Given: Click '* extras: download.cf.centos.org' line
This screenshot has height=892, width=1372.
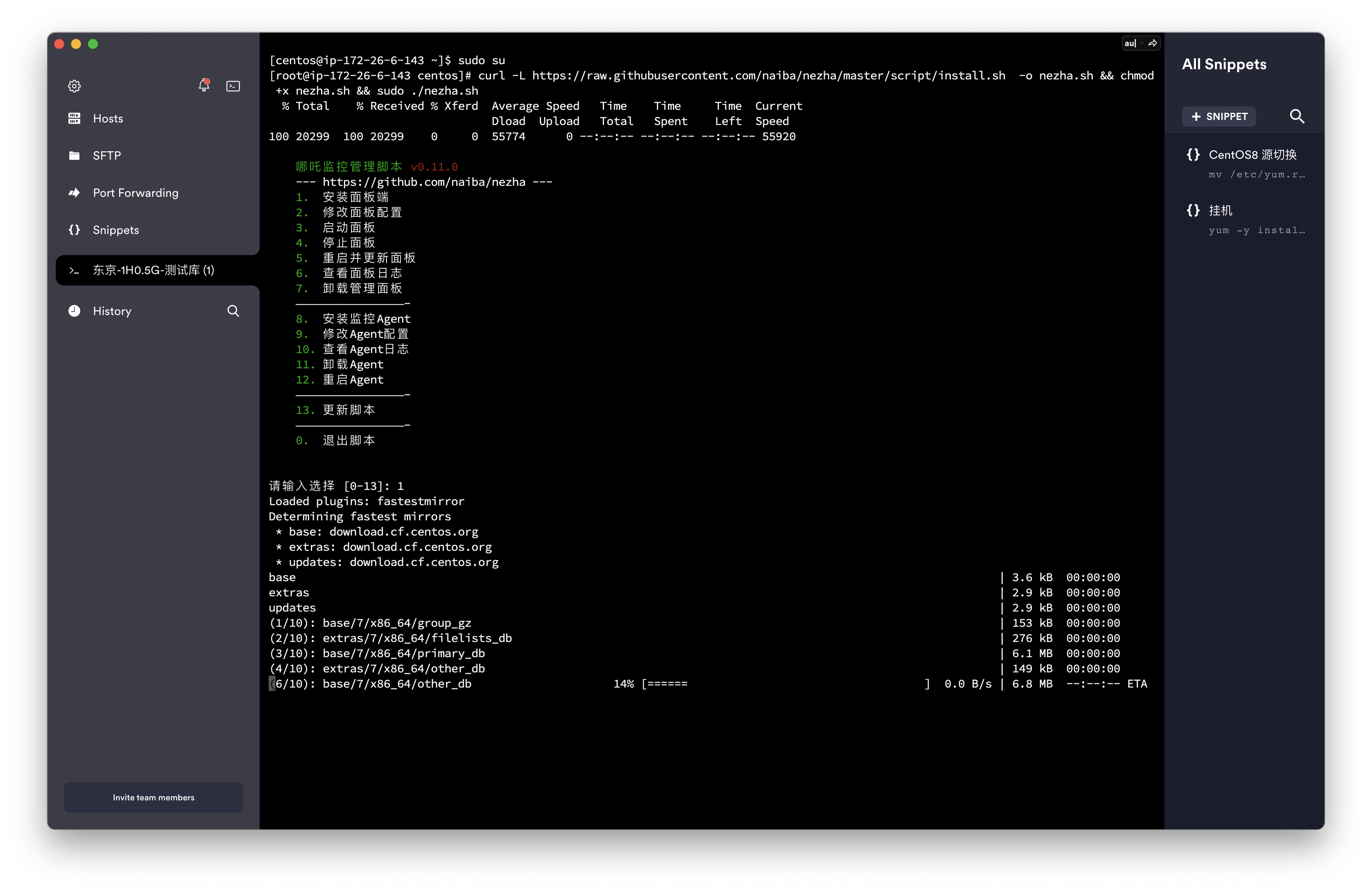Looking at the screenshot, I should pyautogui.click(x=384, y=547).
